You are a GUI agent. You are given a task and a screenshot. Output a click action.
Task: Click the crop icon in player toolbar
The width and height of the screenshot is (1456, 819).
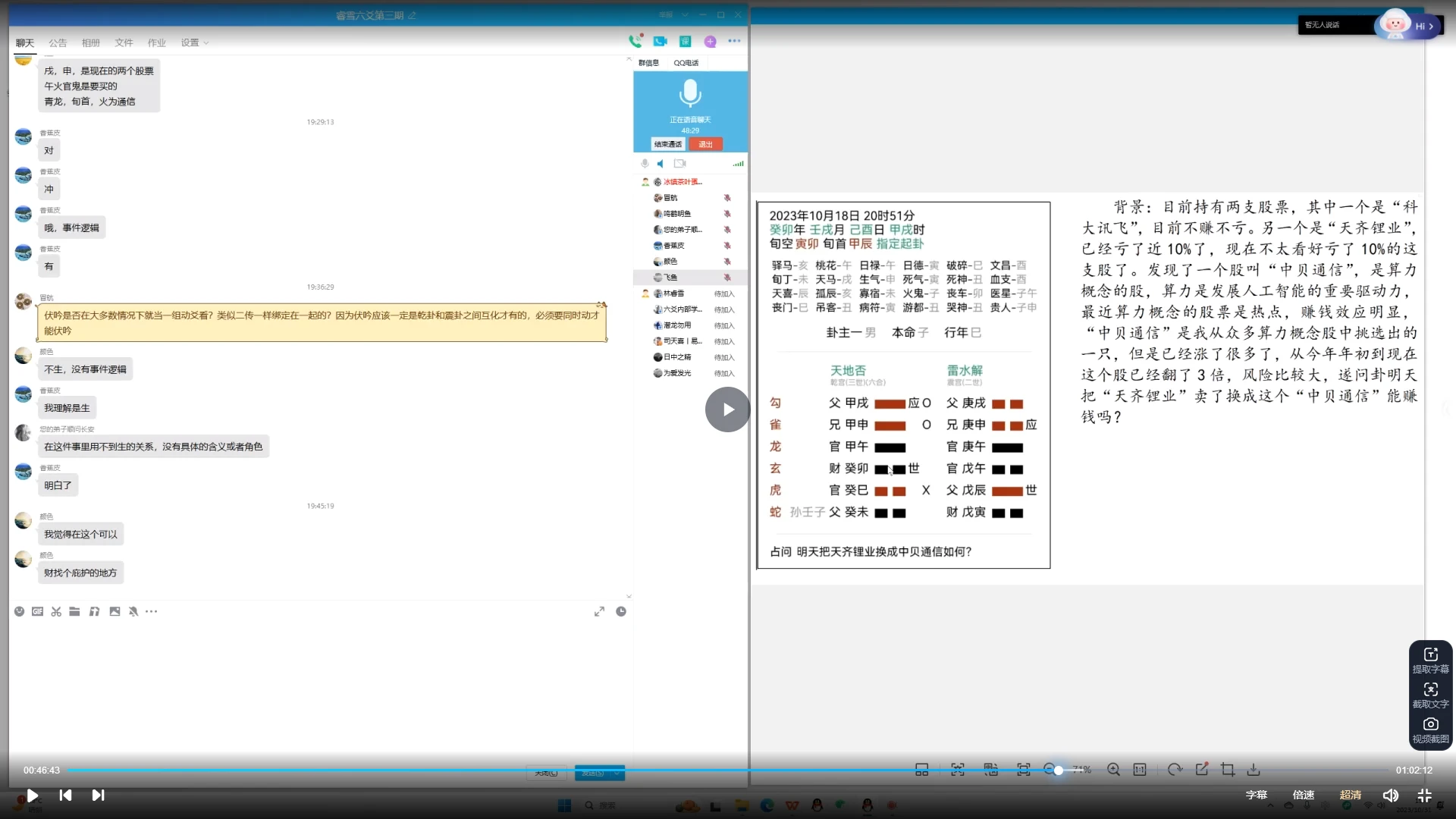coord(1228,770)
